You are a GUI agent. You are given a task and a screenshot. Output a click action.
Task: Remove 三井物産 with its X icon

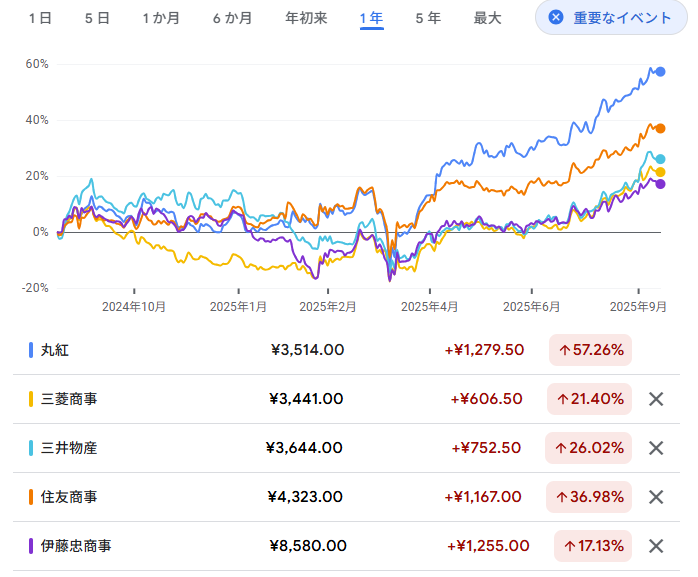point(656,448)
